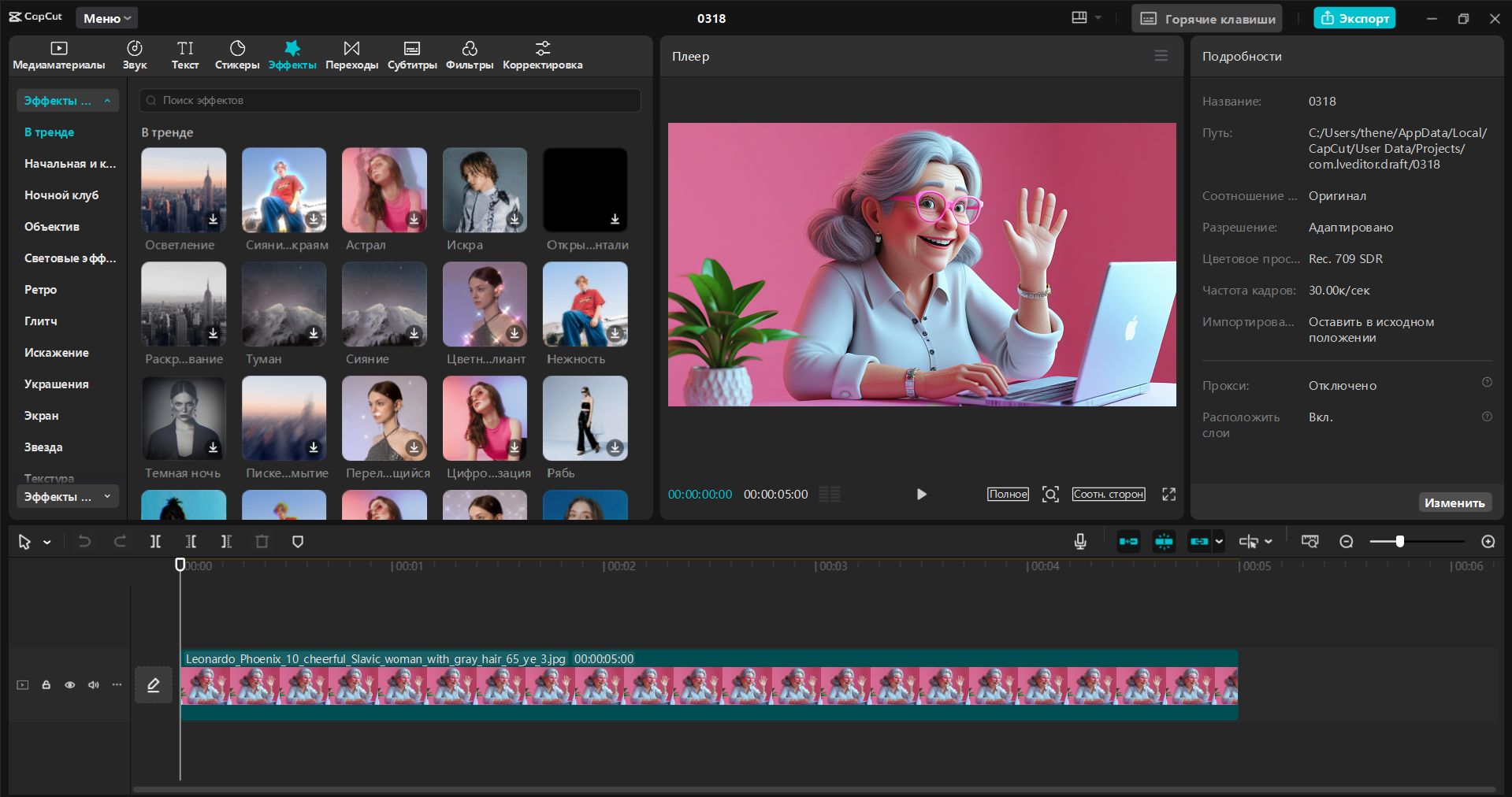
Task: Click the player fullscreen icon
Action: click(1168, 494)
